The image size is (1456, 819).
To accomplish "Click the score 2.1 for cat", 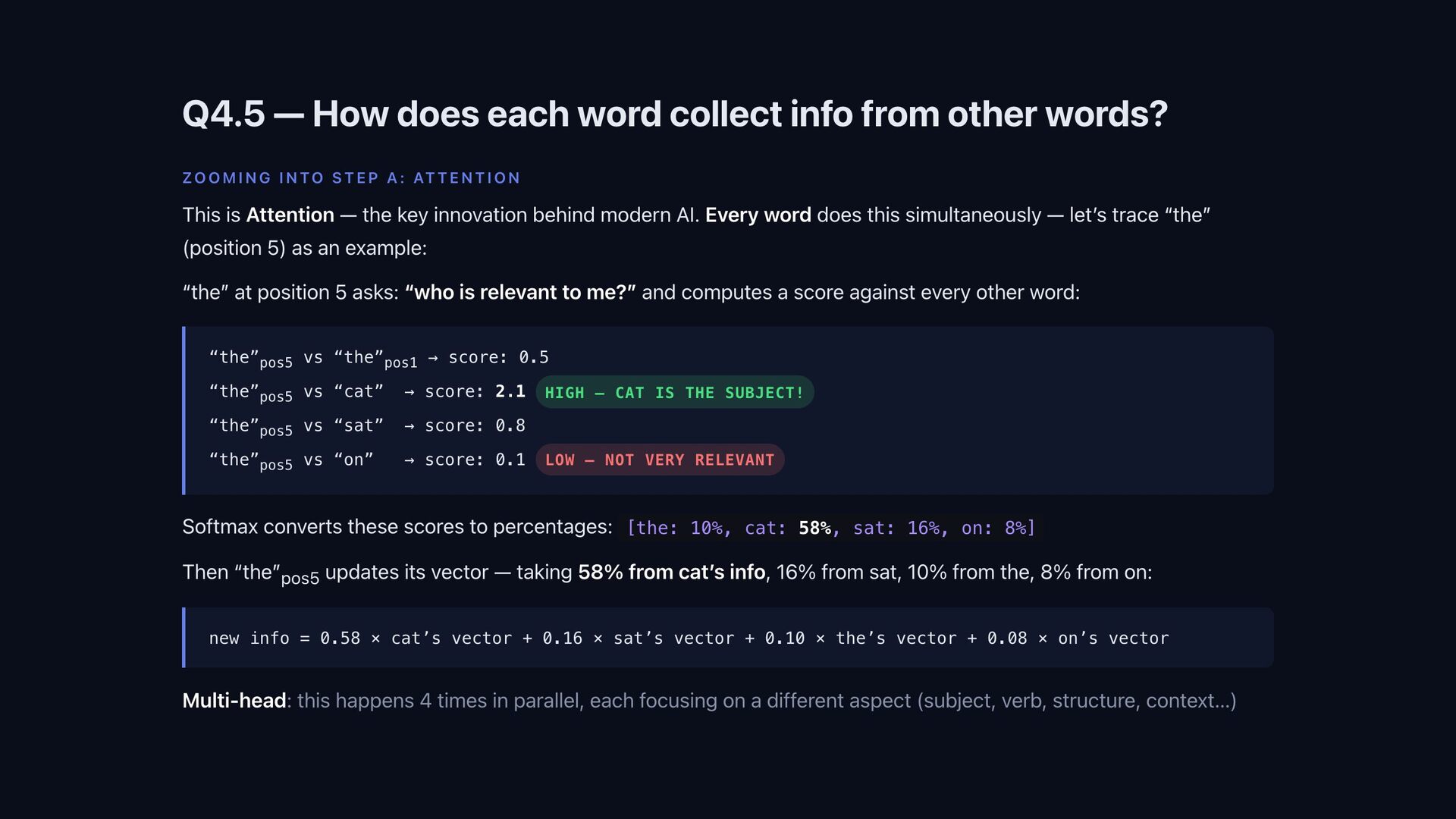I will [510, 391].
